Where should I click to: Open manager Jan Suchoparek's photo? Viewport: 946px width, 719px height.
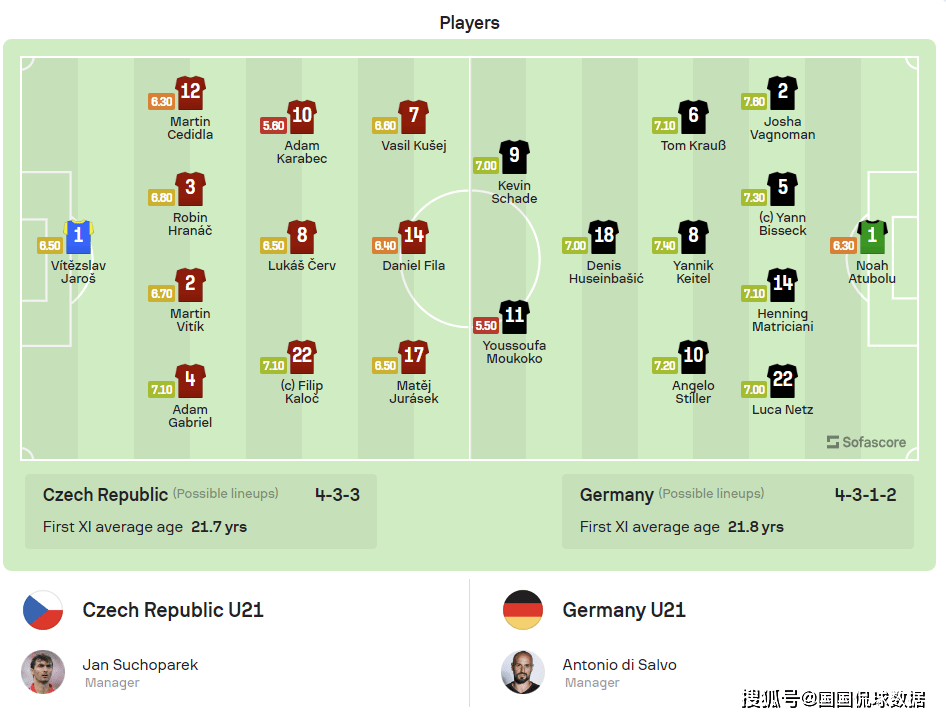[x=43, y=672]
